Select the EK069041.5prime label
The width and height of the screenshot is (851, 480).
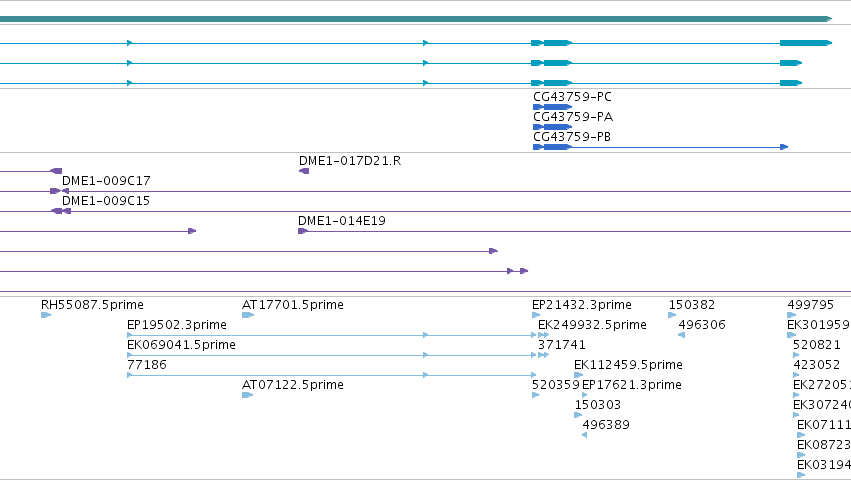(181, 345)
